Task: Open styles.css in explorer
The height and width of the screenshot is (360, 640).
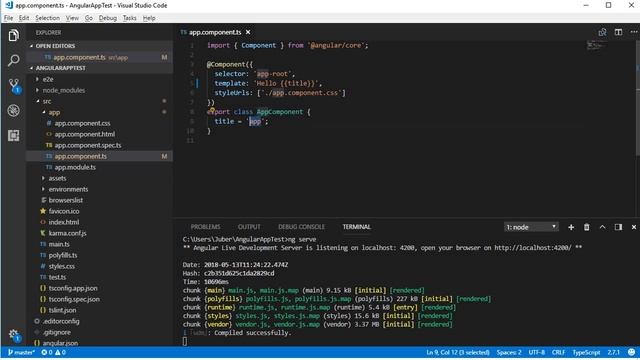Action: click(62, 267)
